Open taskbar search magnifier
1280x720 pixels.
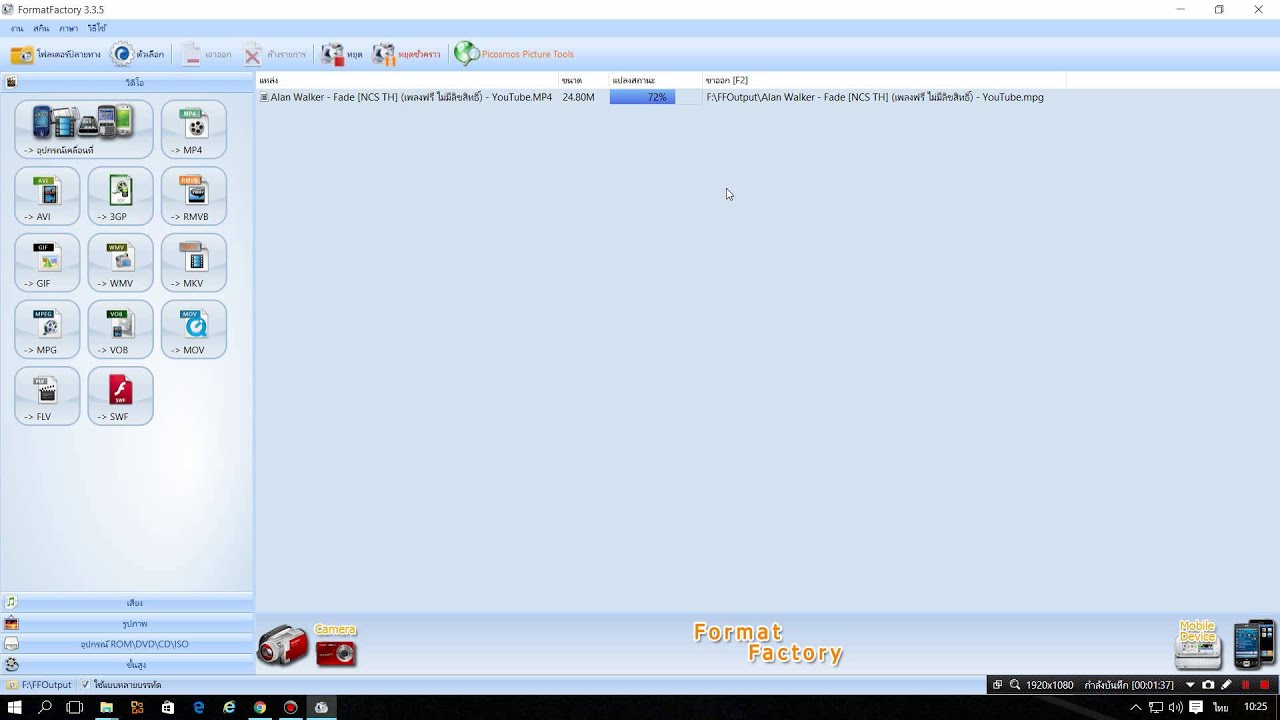[45, 707]
